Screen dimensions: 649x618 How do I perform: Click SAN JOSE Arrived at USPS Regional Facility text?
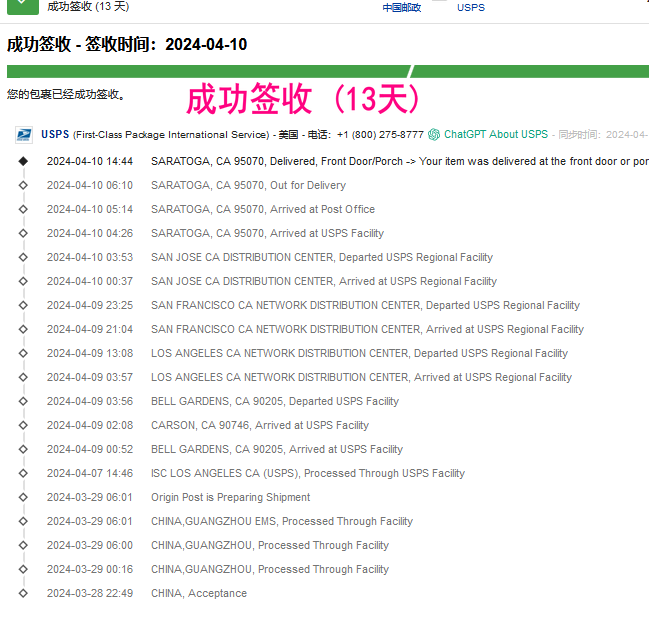[324, 281]
